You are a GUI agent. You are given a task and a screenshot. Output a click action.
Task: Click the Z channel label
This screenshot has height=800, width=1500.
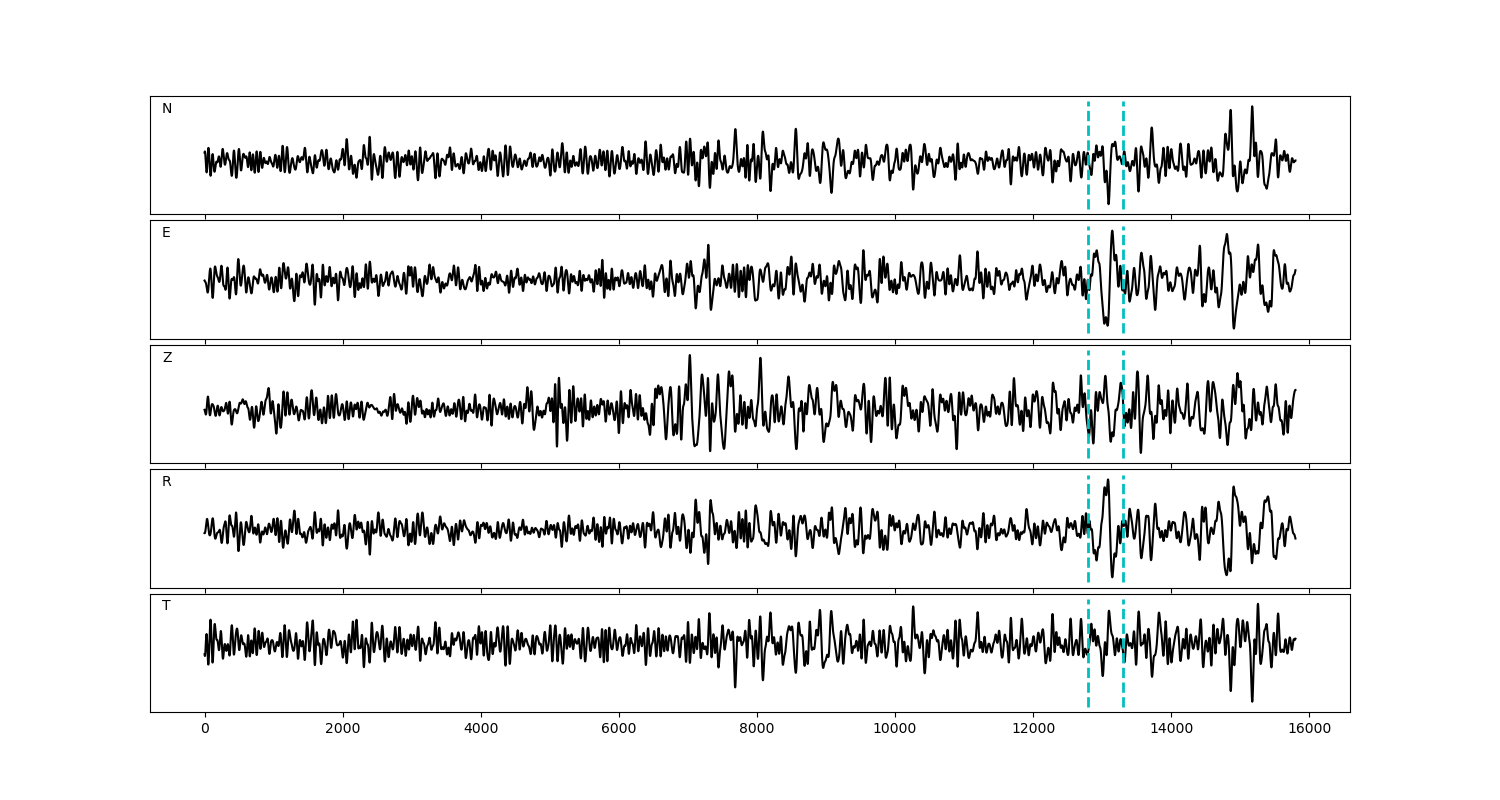pos(167,358)
